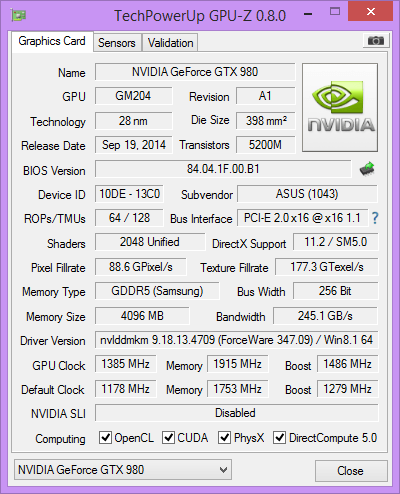Click the GPU-Z app icon in title bar

click(19, 15)
